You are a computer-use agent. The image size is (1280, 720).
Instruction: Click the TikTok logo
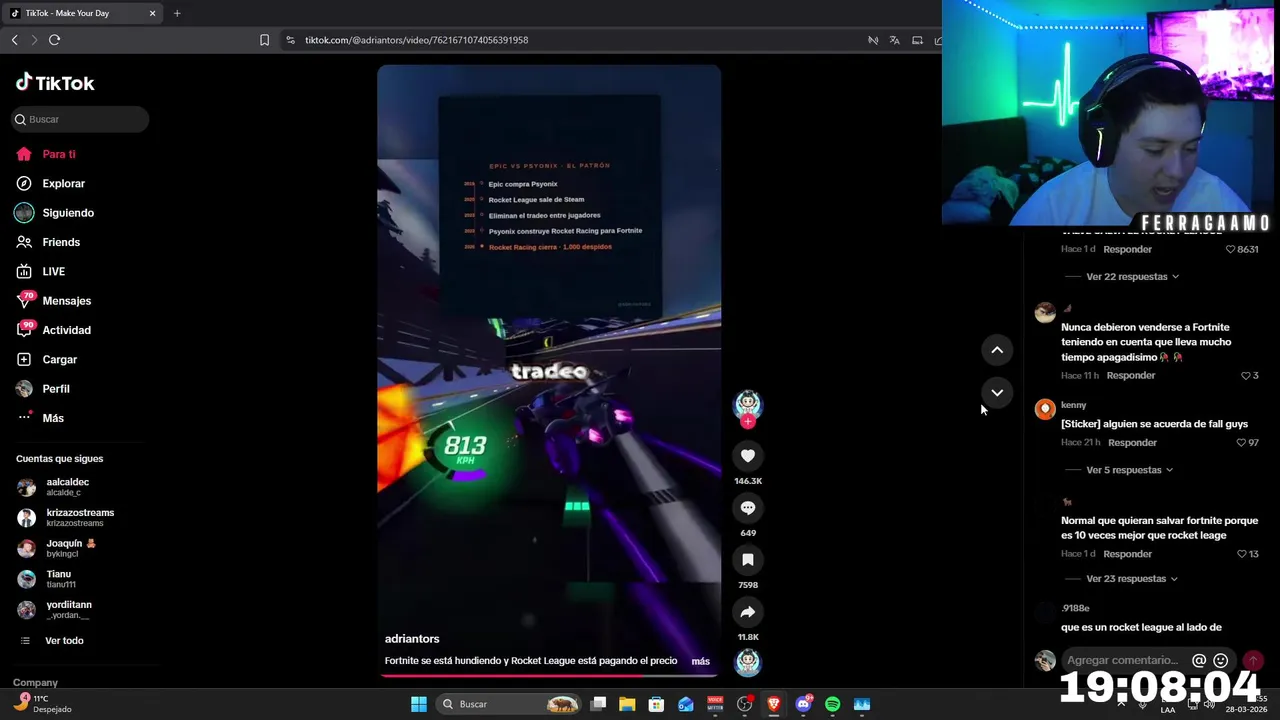click(55, 83)
